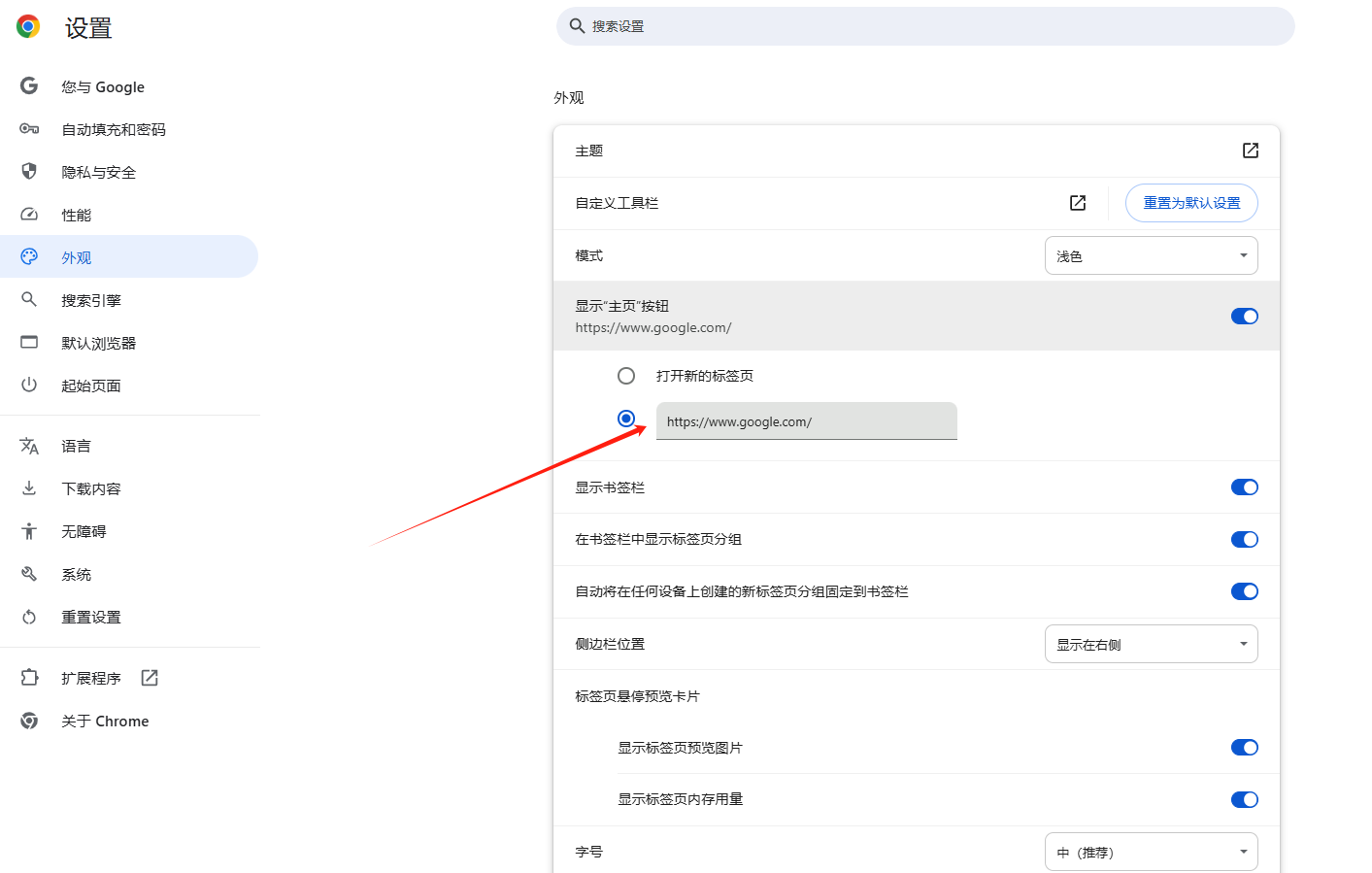
Task: Click the puzzle piece extensions icon
Action: pyautogui.click(x=29, y=677)
